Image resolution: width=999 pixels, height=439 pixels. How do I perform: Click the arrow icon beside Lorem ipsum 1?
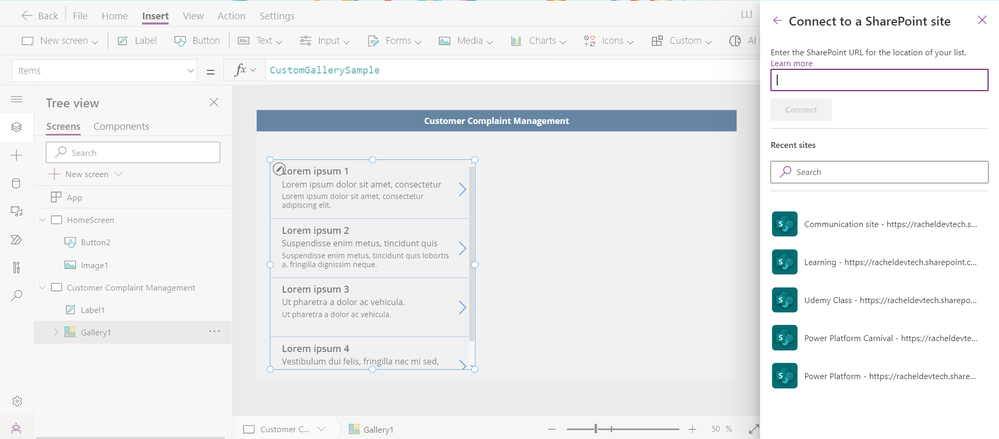463,189
